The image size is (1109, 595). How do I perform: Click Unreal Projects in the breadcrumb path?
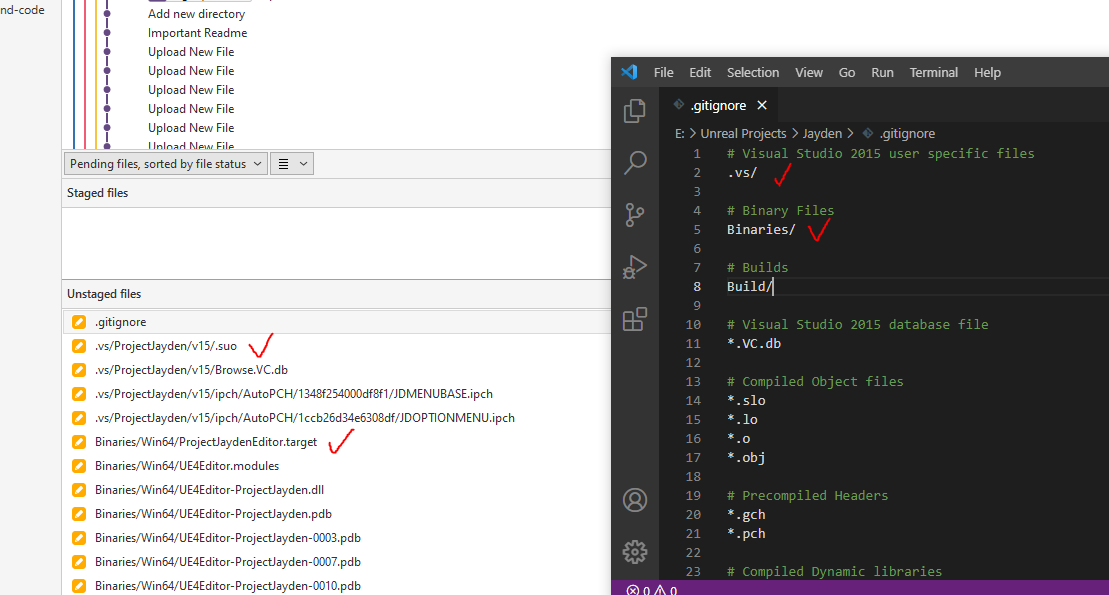pos(741,133)
